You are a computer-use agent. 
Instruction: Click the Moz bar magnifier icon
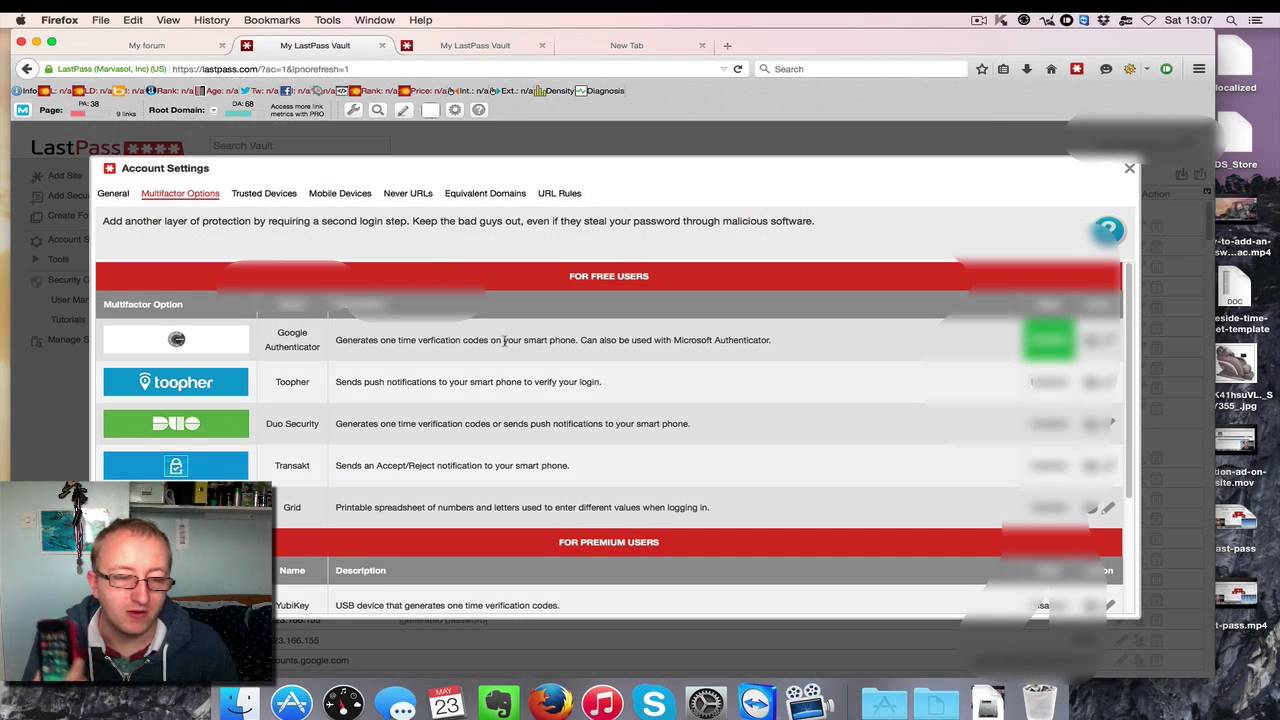pos(378,110)
